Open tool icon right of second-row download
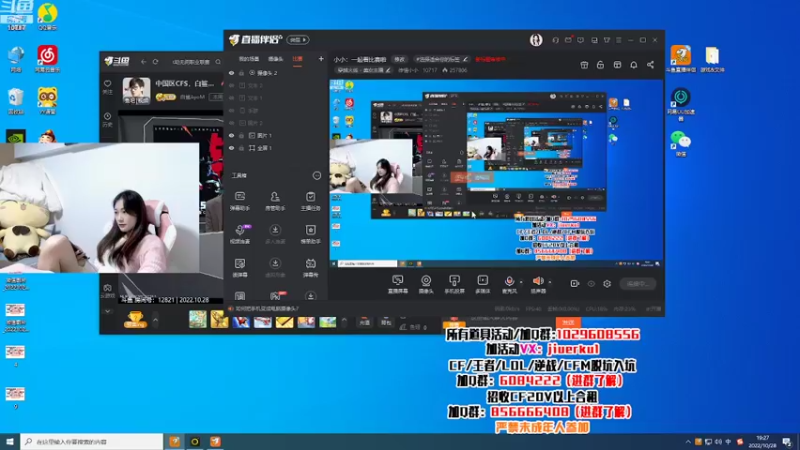Screen dimensions: 800x450 click(310, 234)
